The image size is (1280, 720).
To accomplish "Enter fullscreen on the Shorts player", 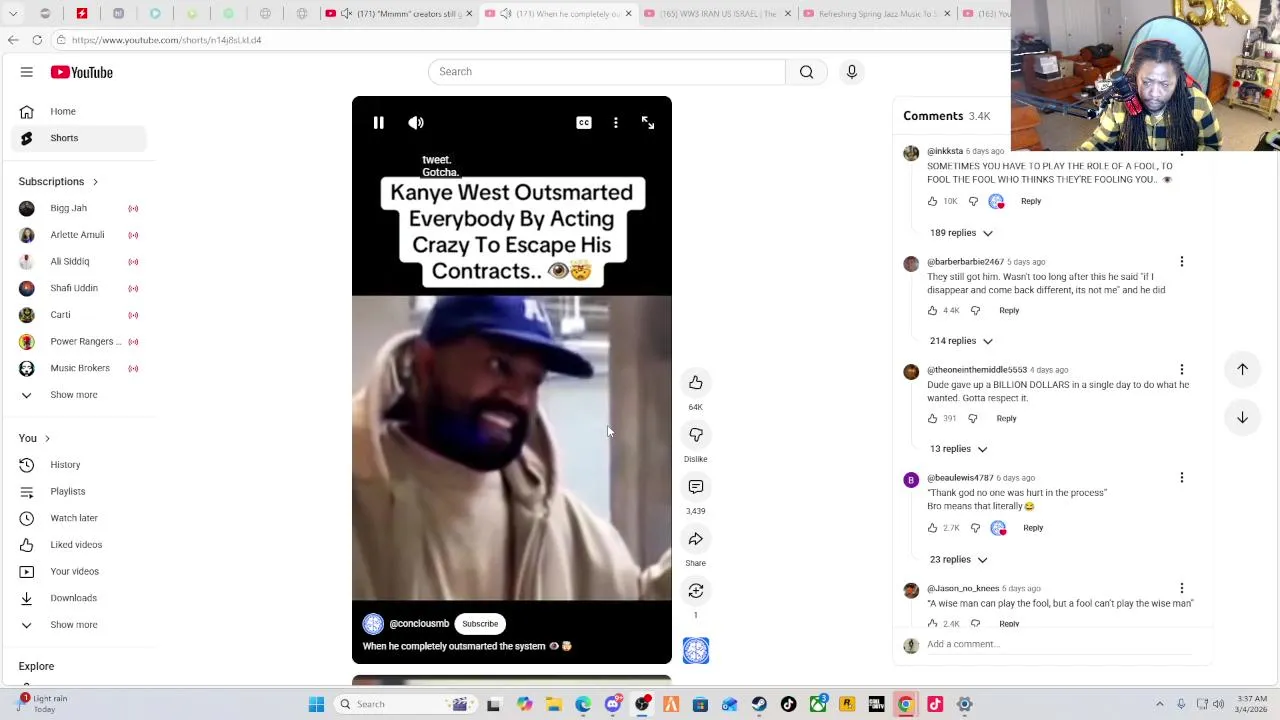I will click(648, 122).
